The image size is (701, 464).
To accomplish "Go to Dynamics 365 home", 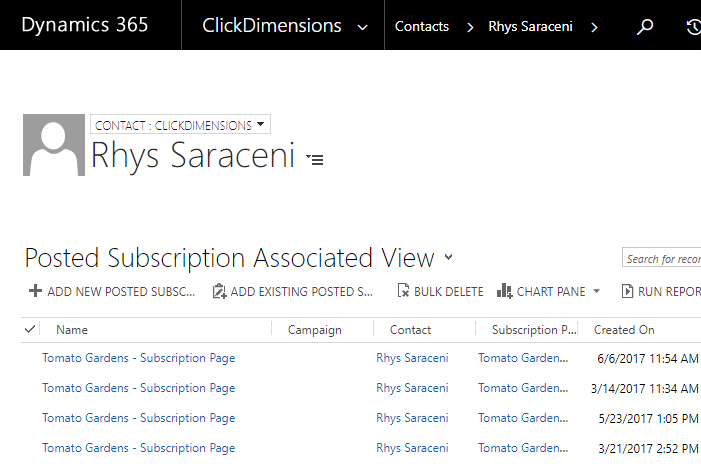I will coord(84,25).
